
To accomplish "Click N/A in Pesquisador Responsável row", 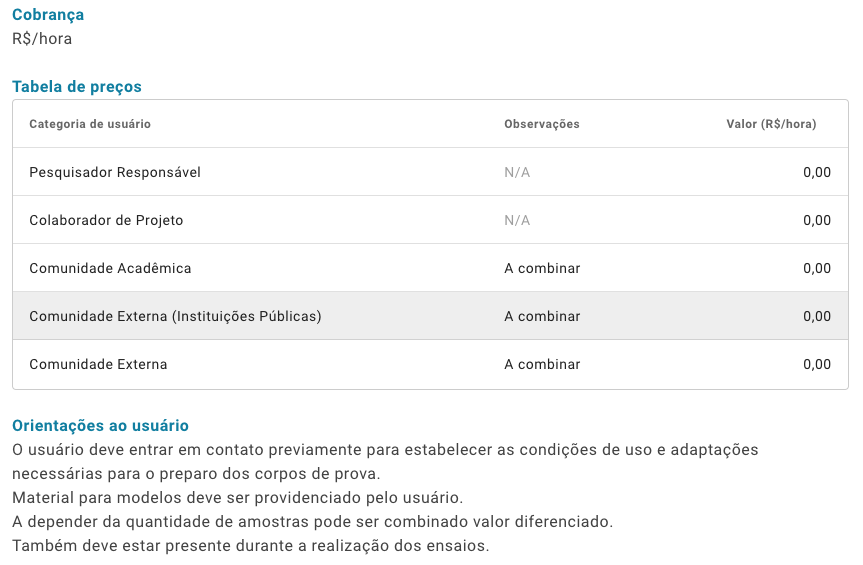I will click(517, 172).
